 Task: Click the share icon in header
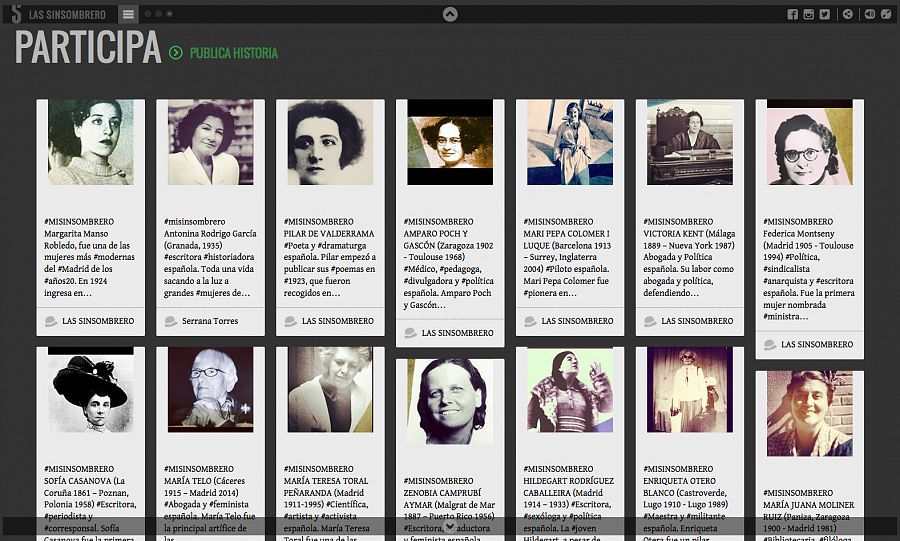point(848,14)
